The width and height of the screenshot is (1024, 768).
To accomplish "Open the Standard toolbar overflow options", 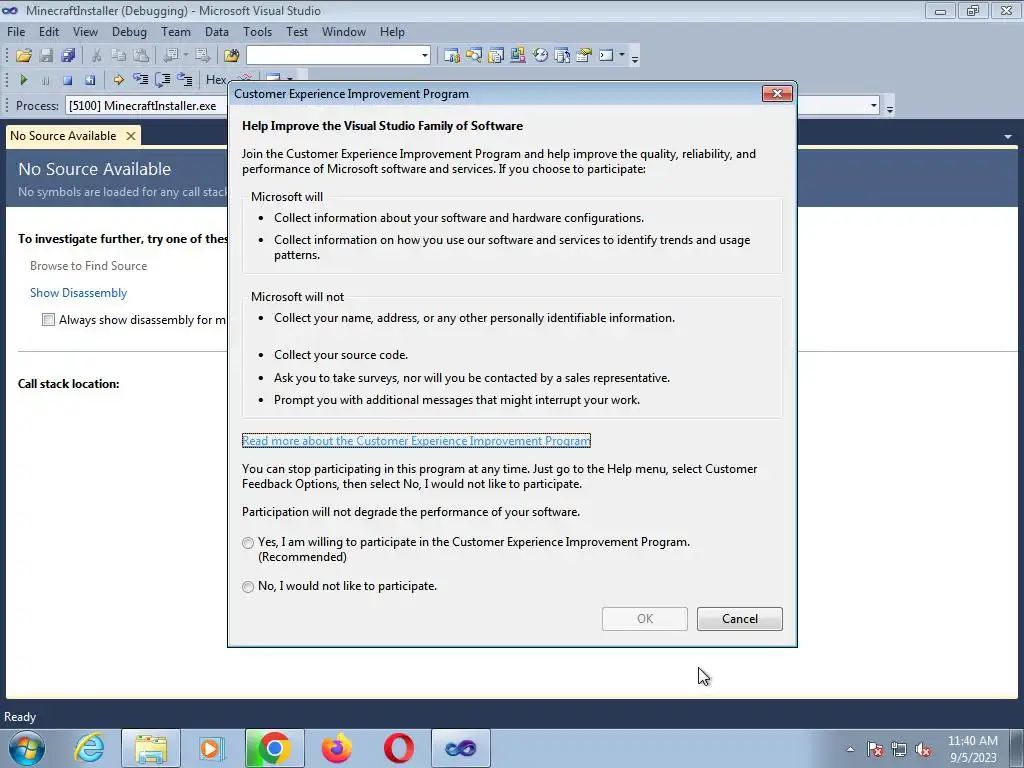I will [x=635, y=57].
